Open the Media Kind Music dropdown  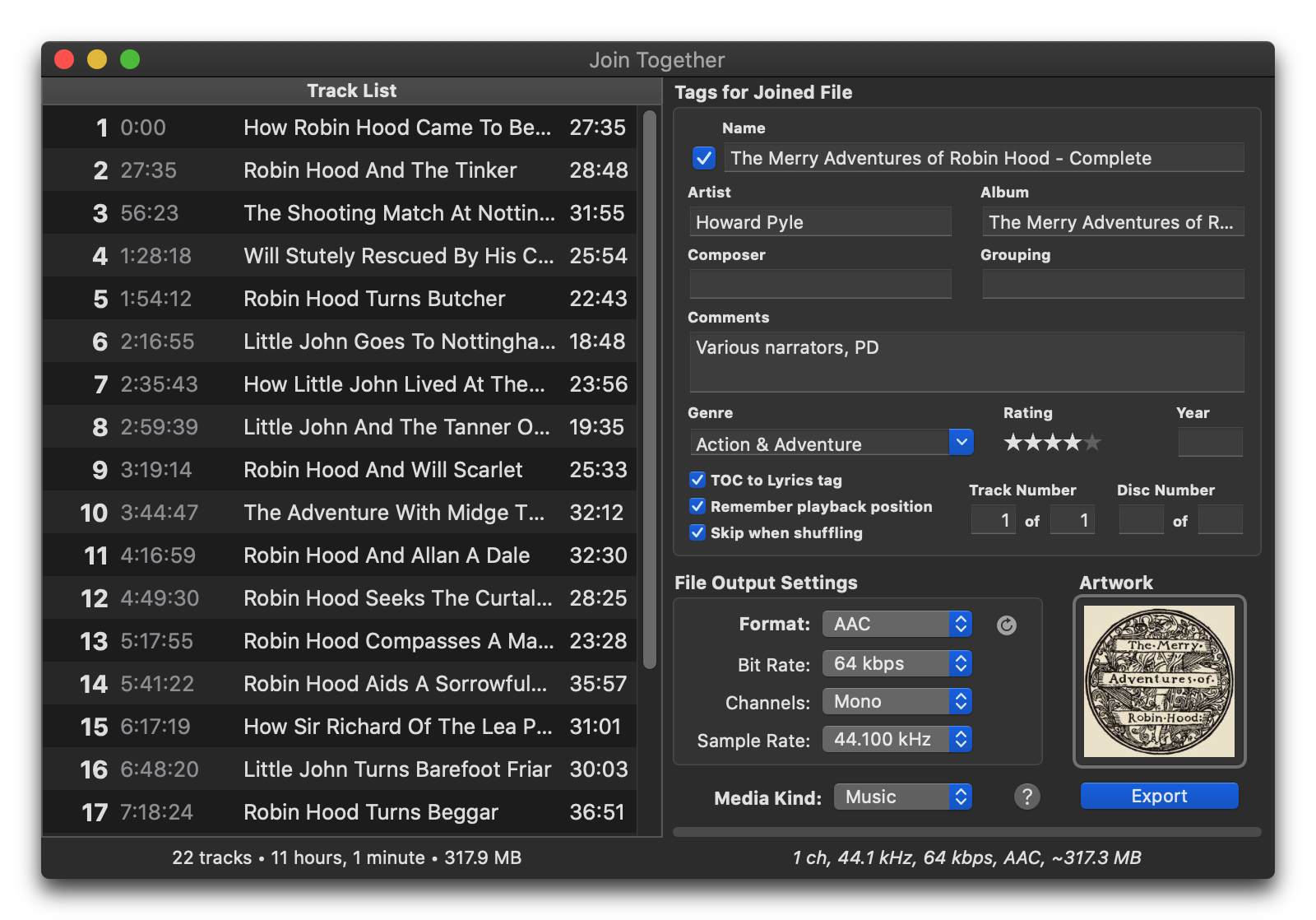click(903, 797)
